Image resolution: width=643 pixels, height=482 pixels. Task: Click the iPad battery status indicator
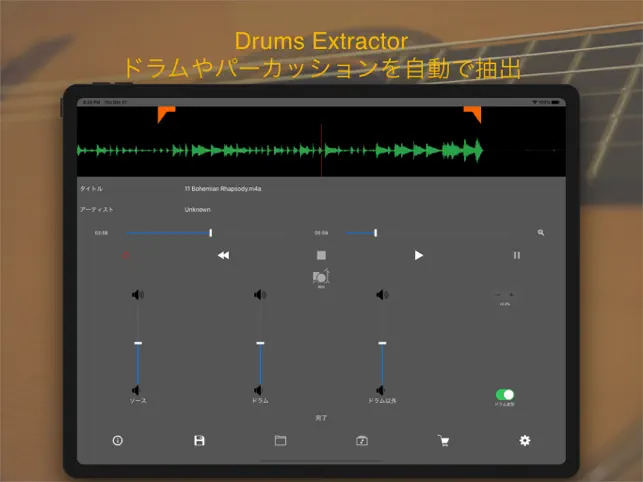coord(556,102)
